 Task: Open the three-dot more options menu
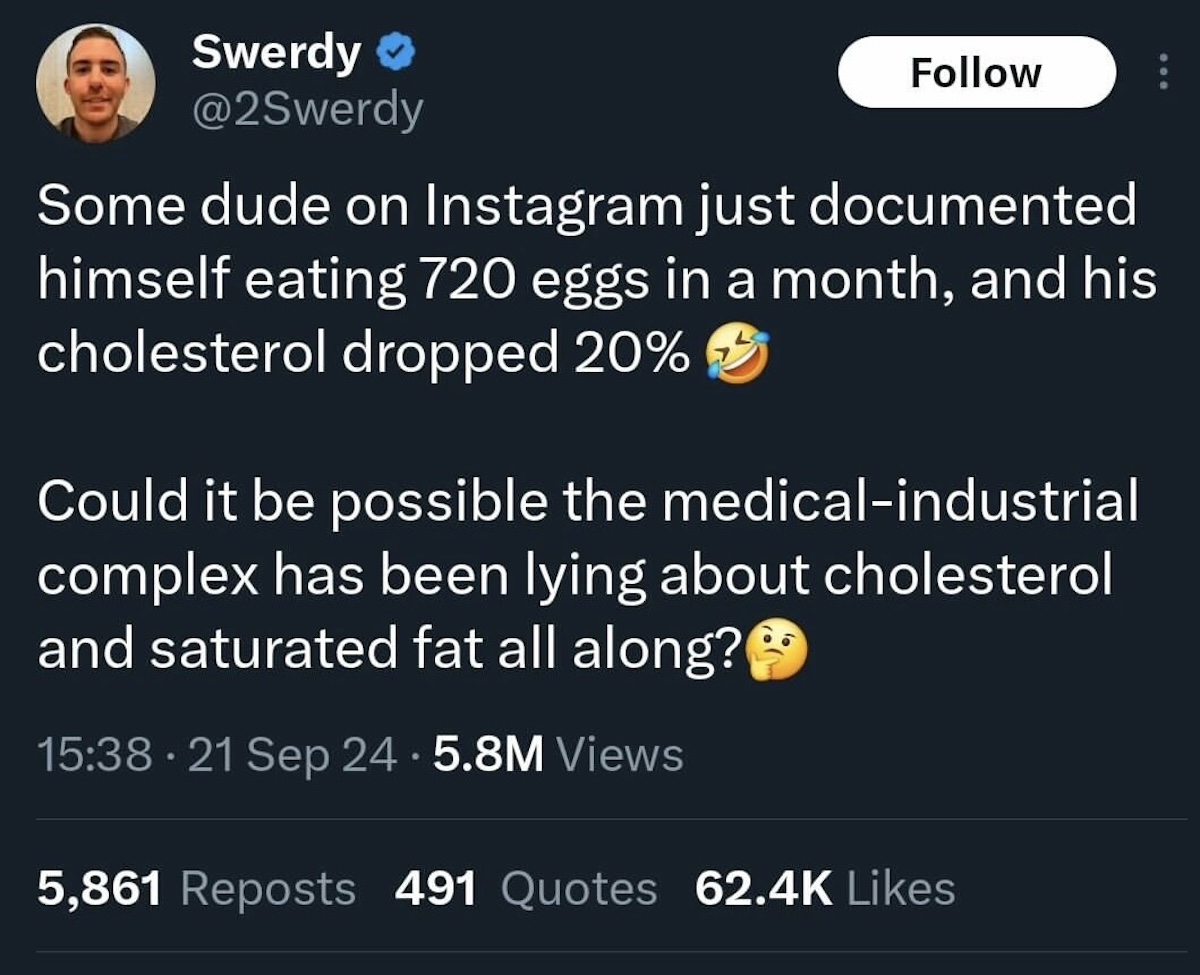[x=1162, y=72]
